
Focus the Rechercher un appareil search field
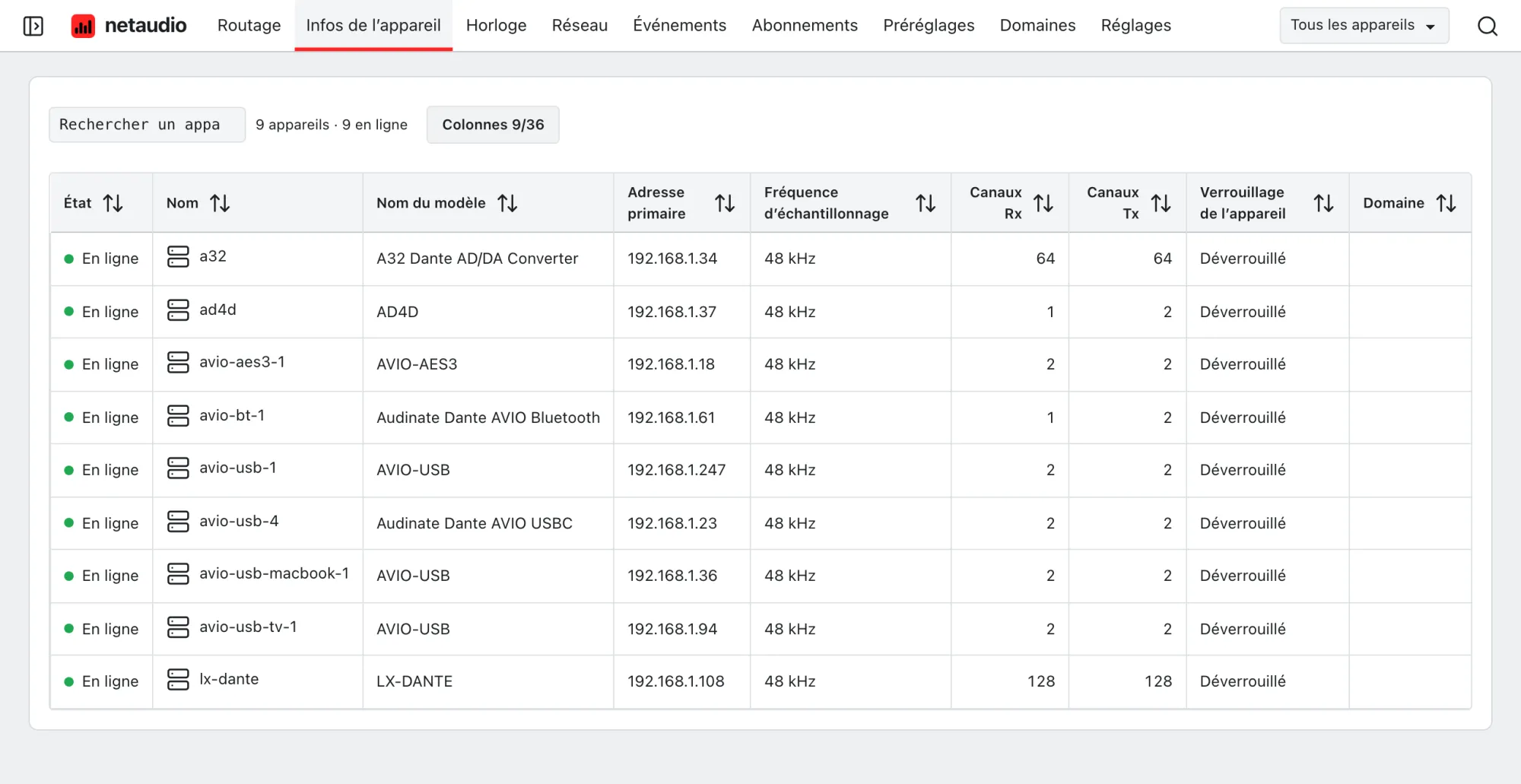coord(147,125)
